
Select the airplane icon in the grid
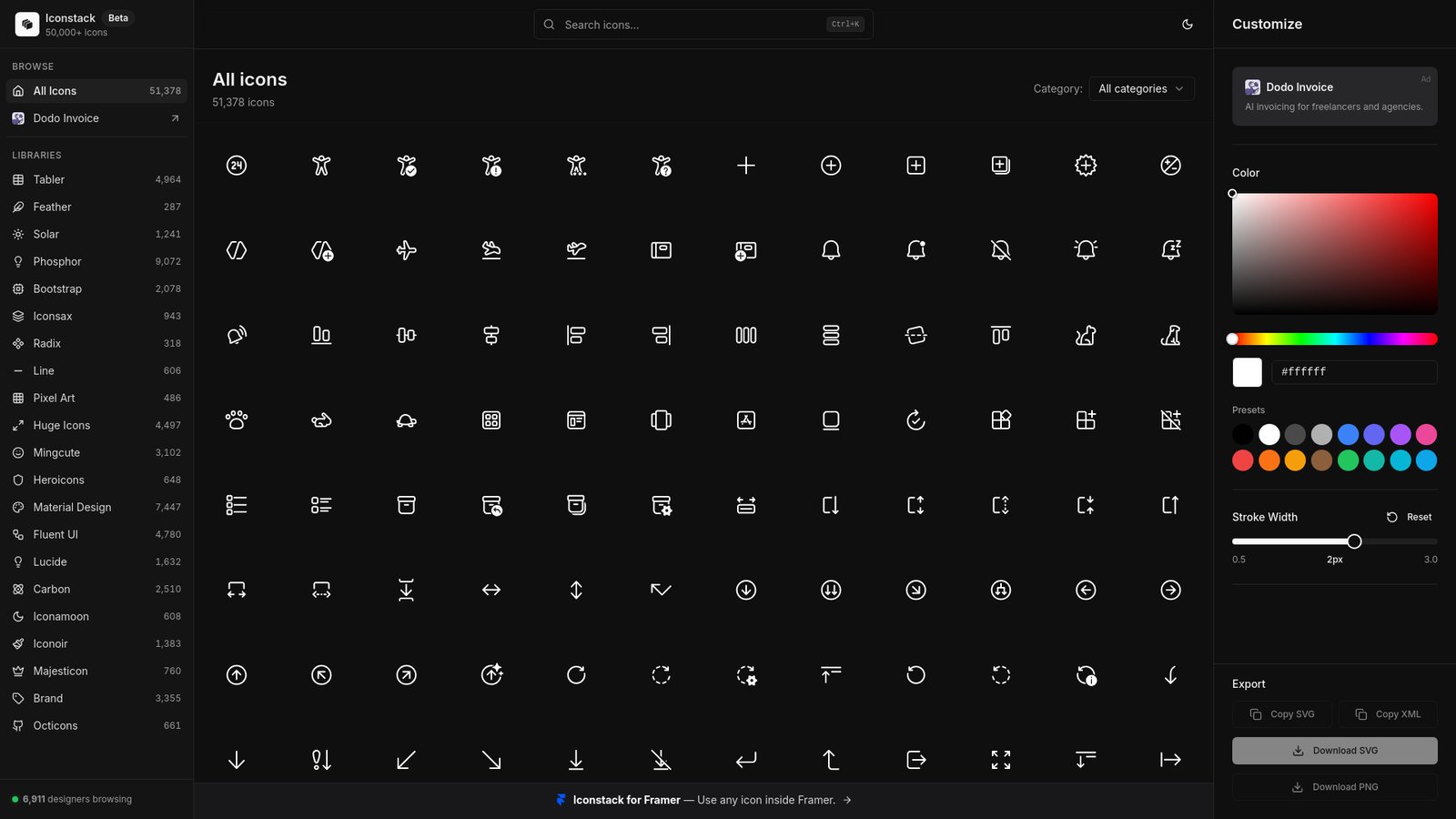(x=406, y=250)
